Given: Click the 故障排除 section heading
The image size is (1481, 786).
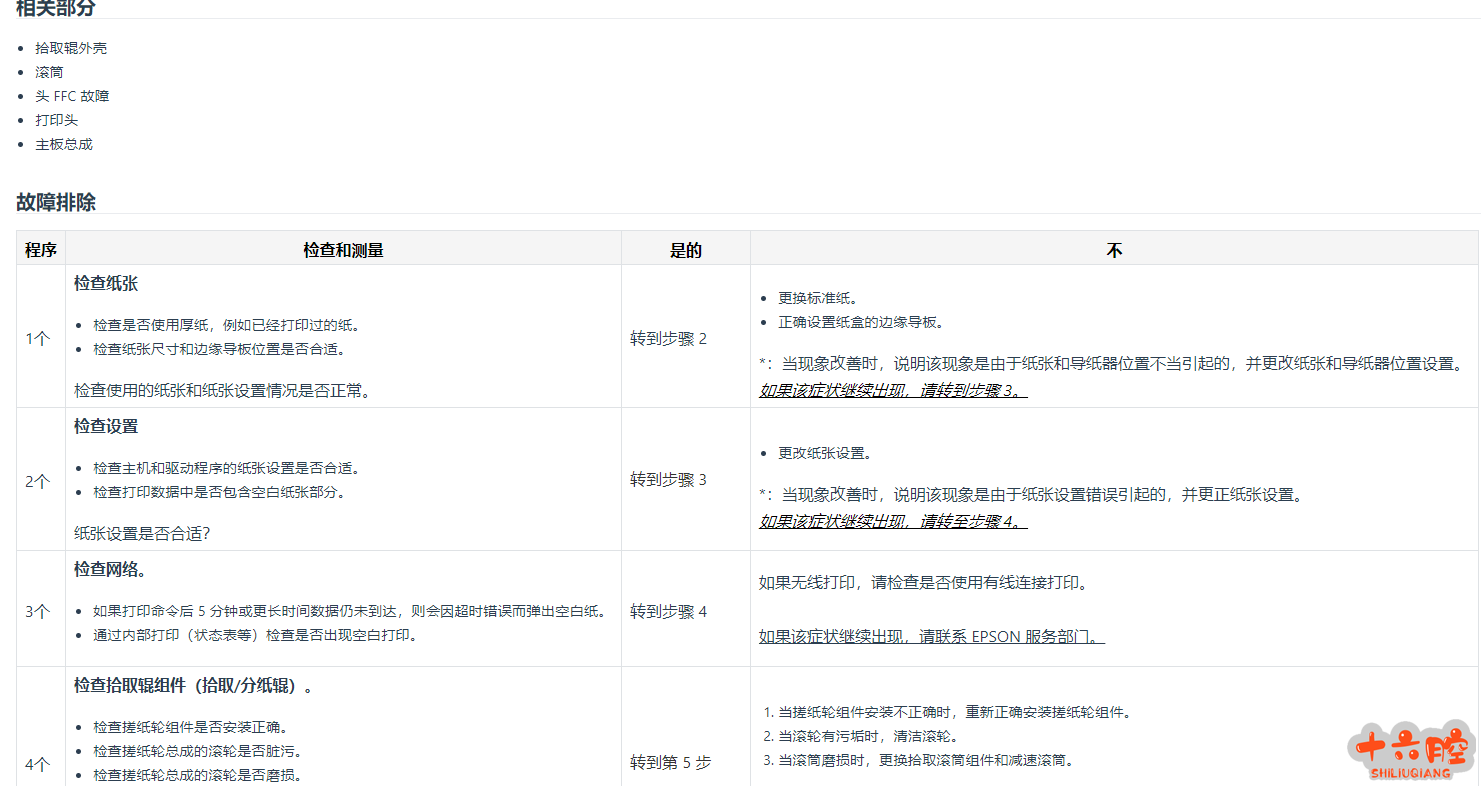Looking at the screenshot, I should pyautogui.click(x=56, y=202).
